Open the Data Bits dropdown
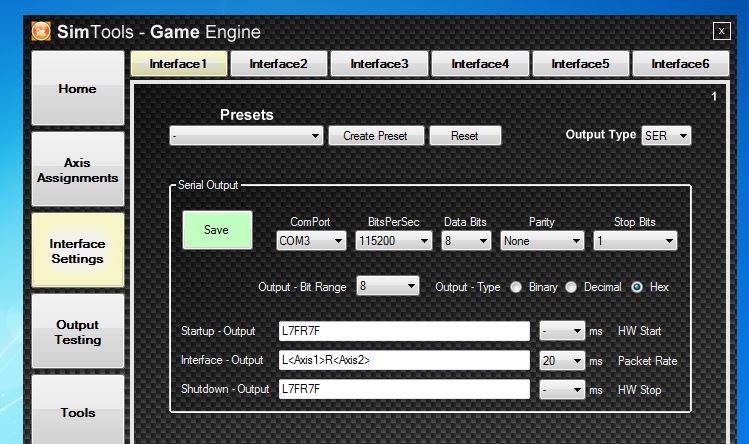Screen dimensions: 749x444 [466, 241]
